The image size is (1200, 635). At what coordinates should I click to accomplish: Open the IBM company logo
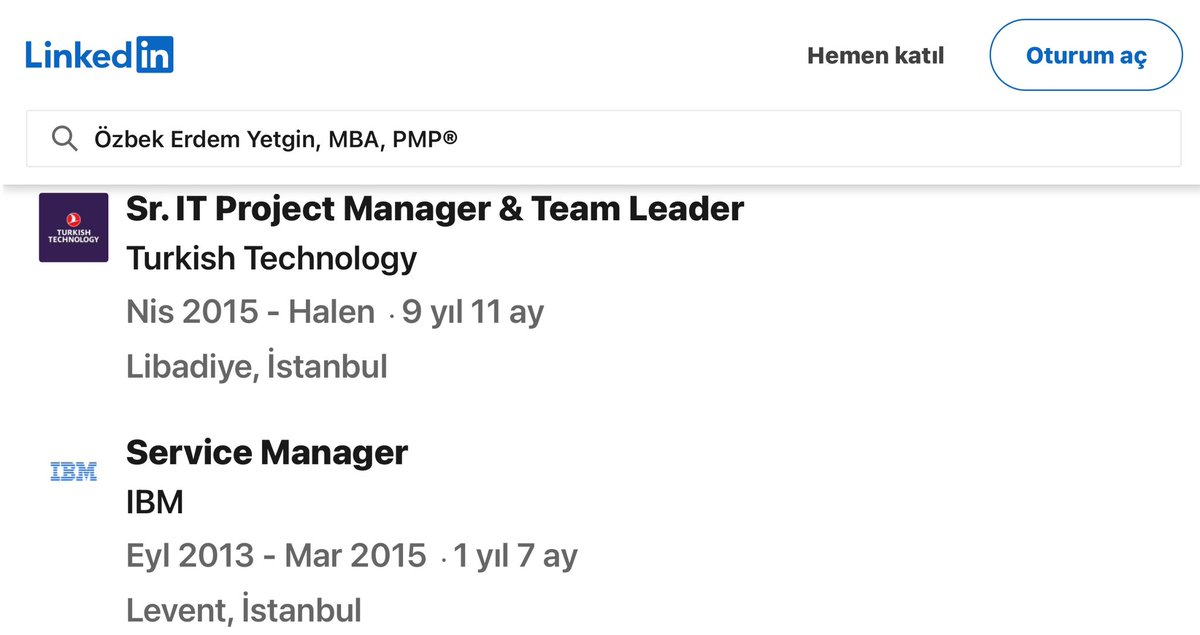coord(73,471)
